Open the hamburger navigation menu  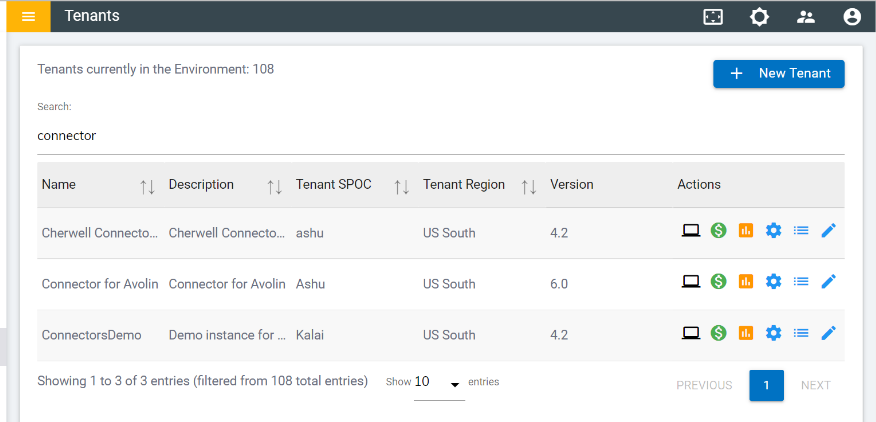tap(28, 16)
